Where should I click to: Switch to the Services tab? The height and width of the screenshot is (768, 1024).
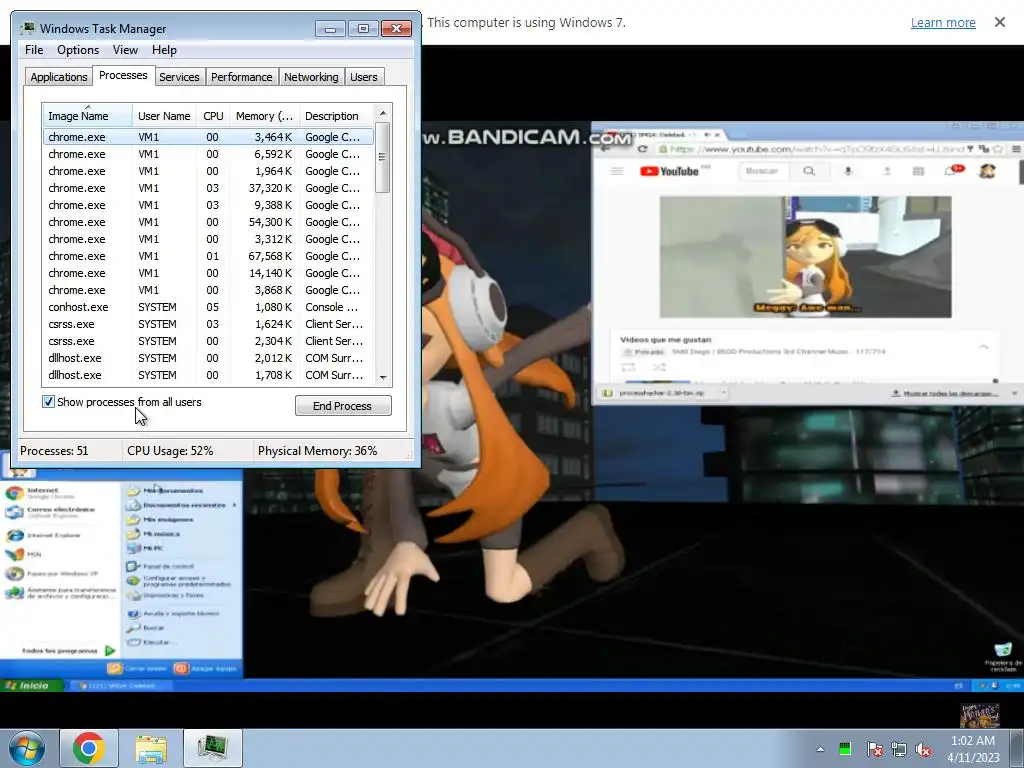tap(179, 77)
